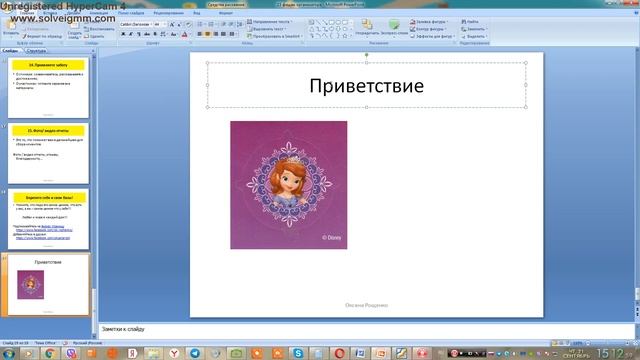Screen dimensions: 640x360
Task: Open the Insert (Вставка) ribbon tab
Action: tap(50, 13)
